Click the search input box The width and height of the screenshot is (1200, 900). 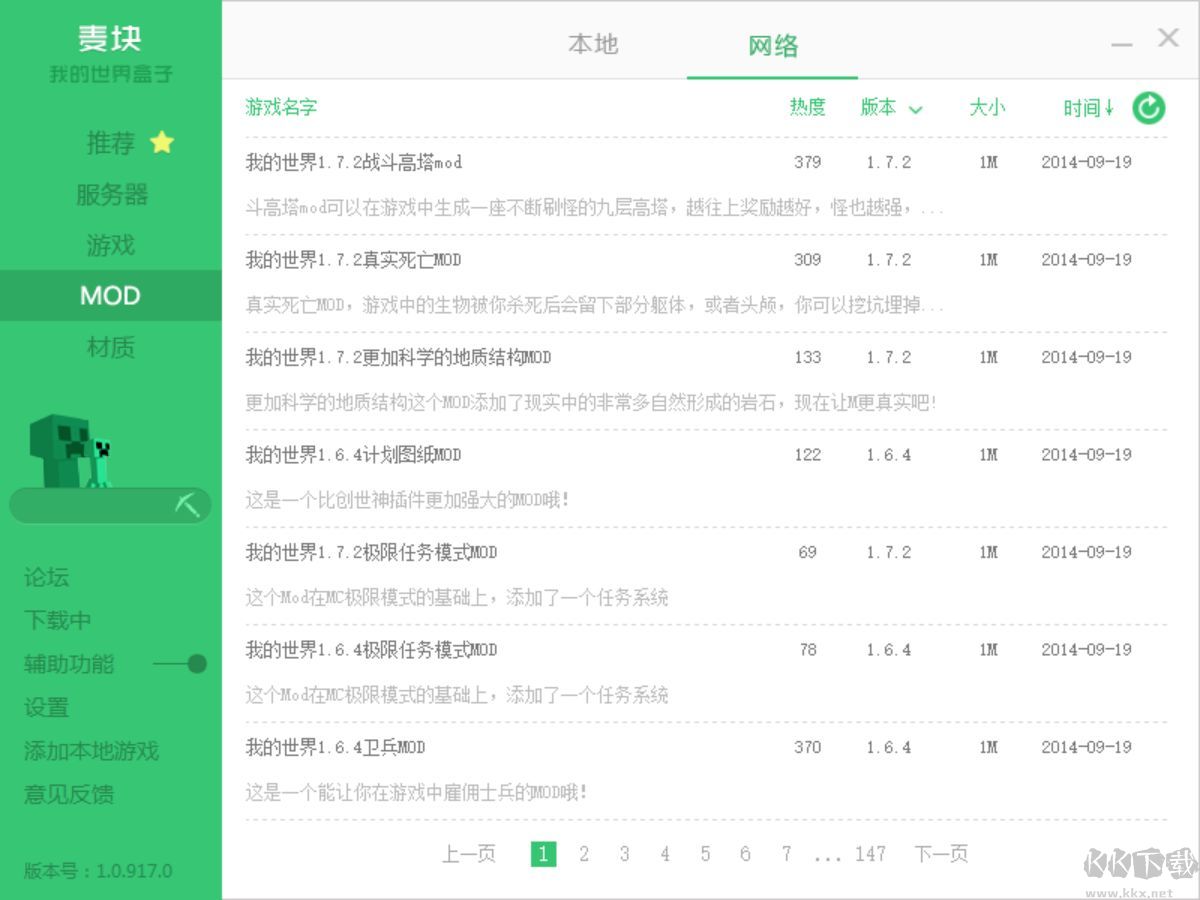95,505
